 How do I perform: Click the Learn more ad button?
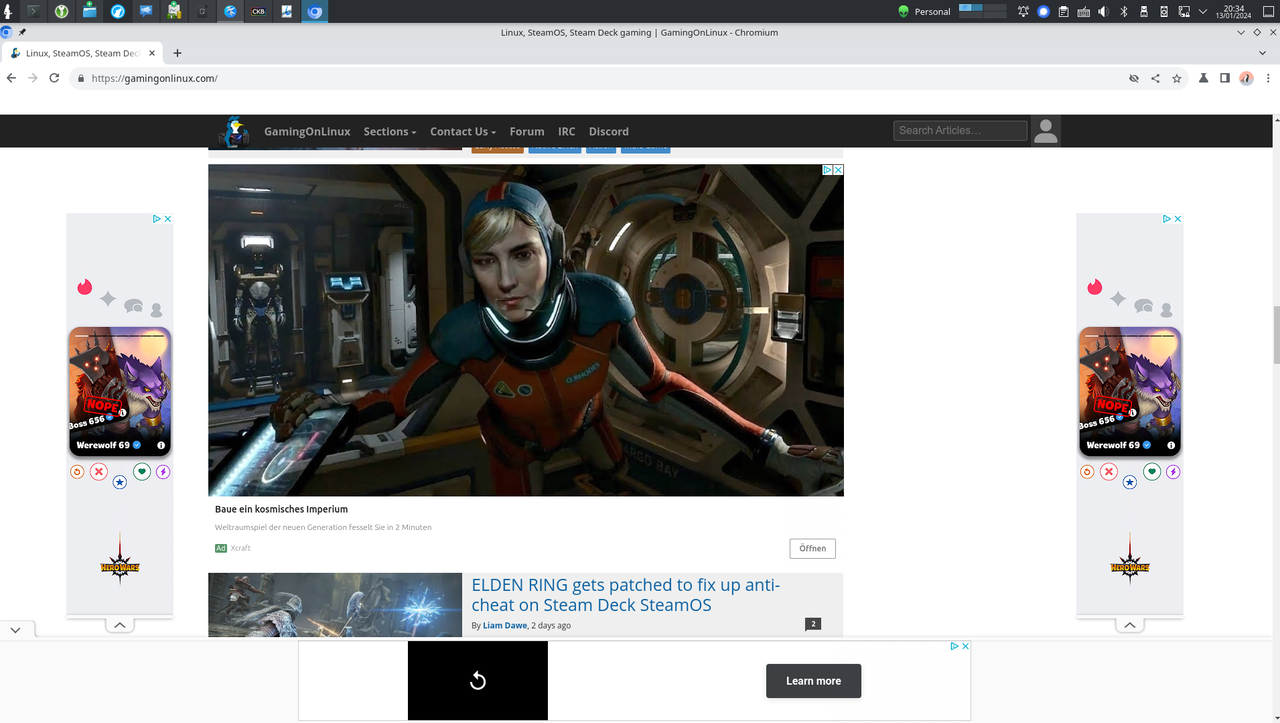tap(813, 681)
